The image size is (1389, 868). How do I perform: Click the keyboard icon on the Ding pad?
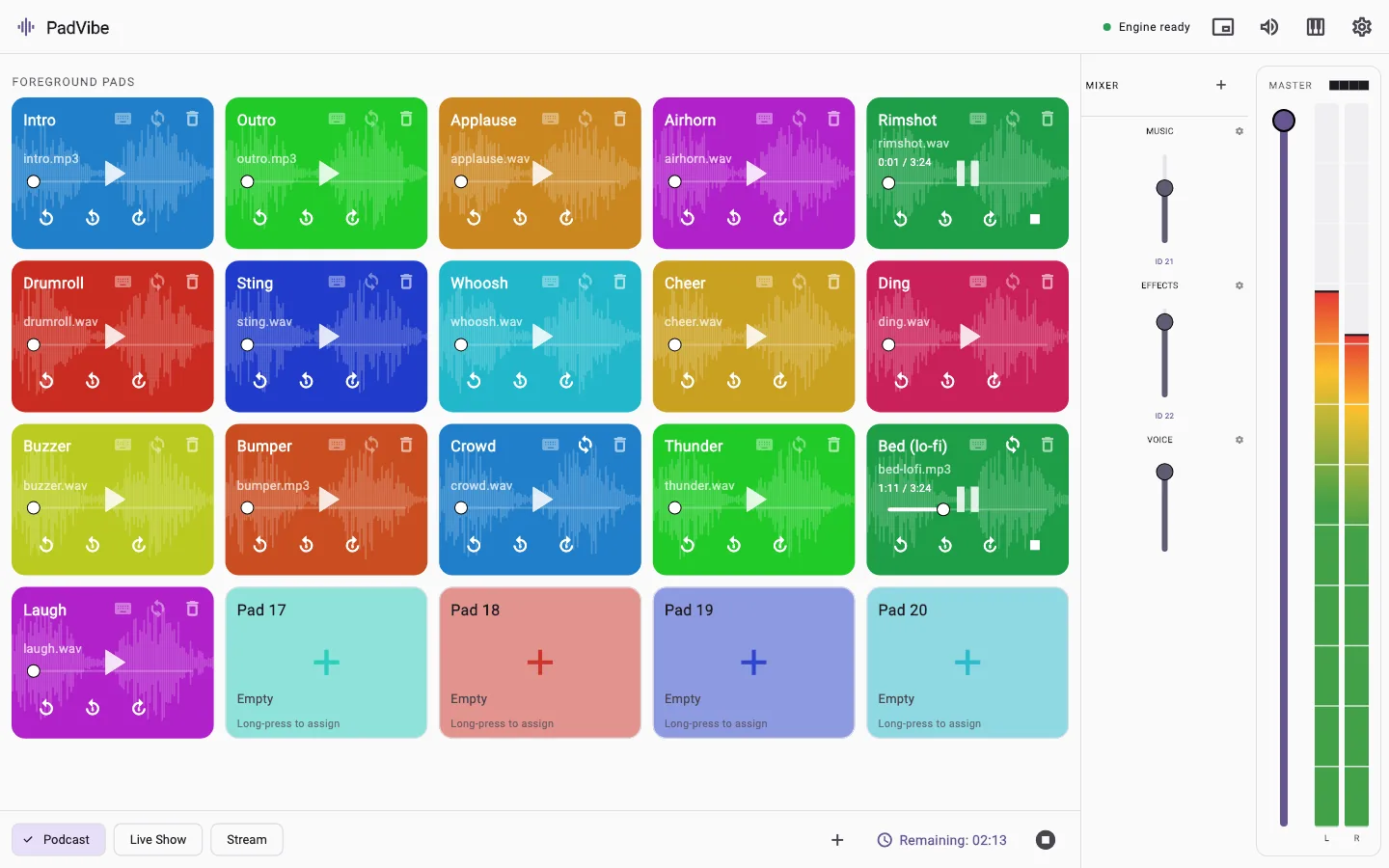click(978, 282)
